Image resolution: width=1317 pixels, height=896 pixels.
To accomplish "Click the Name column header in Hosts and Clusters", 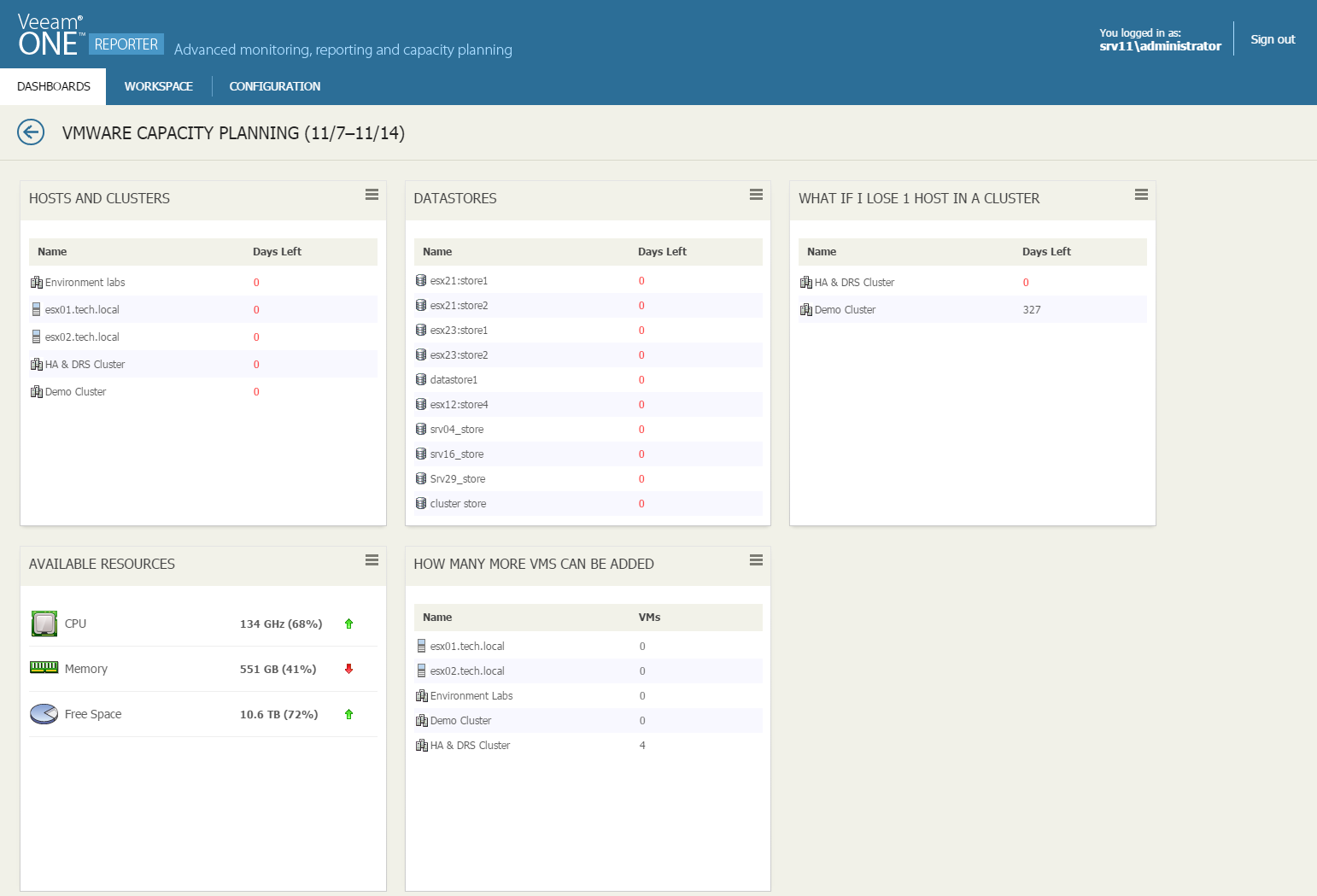I will click(x=52, y=251).
